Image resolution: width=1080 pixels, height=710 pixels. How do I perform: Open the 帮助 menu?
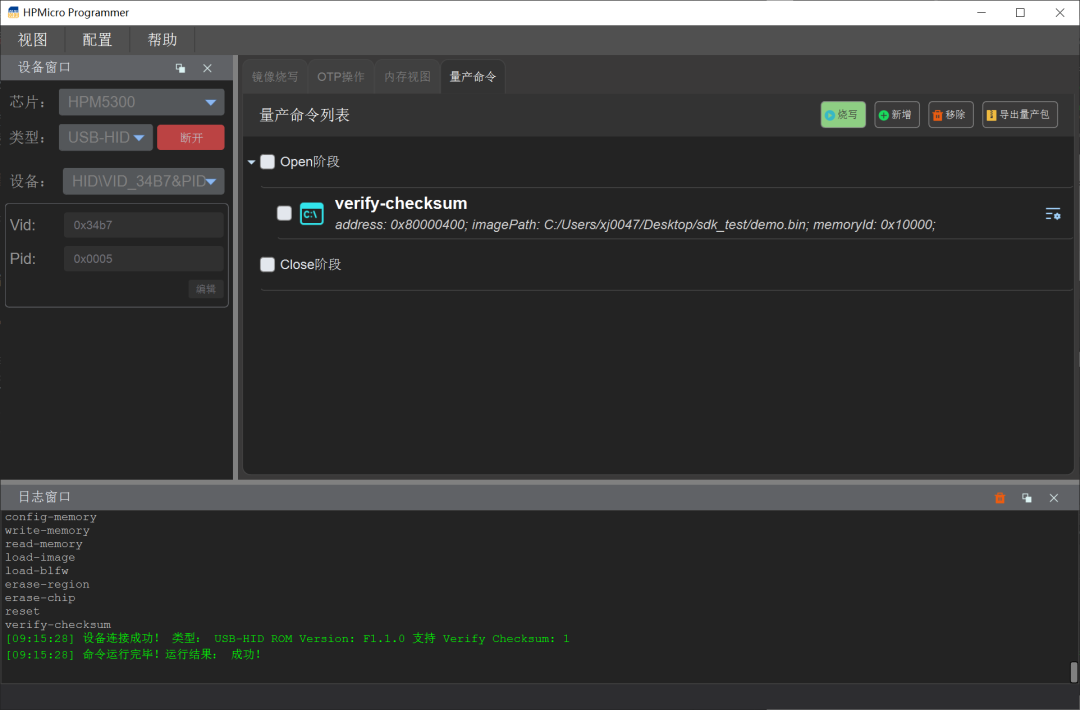click(163, 40)
